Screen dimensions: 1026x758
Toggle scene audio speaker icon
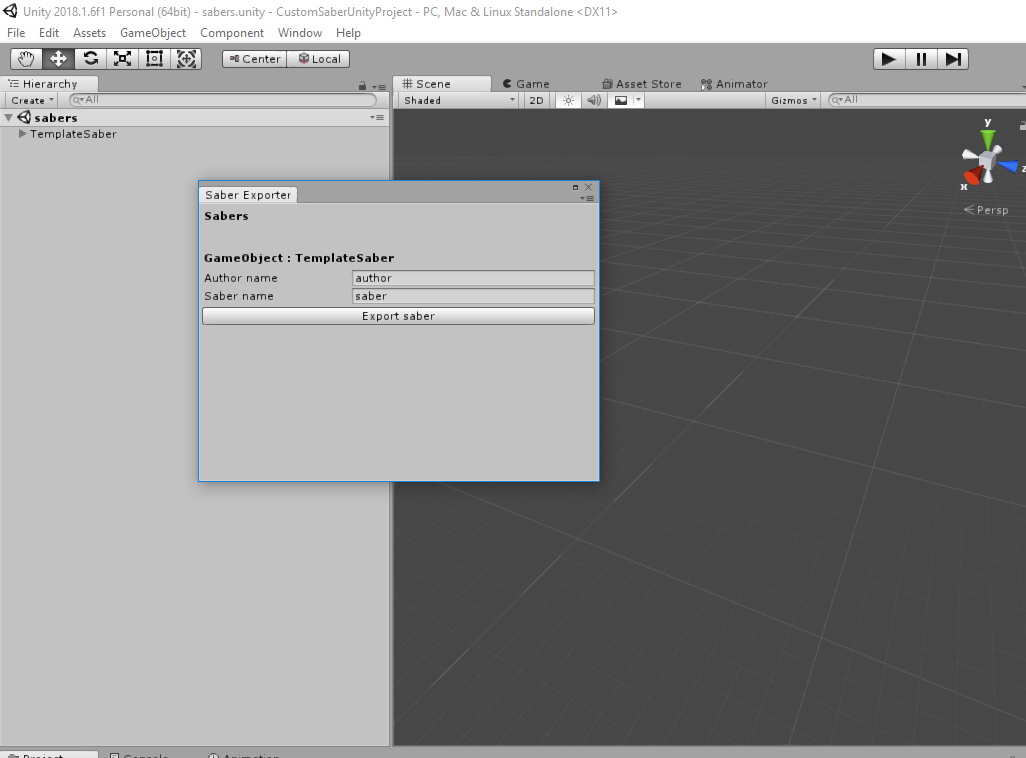(594, 100)
